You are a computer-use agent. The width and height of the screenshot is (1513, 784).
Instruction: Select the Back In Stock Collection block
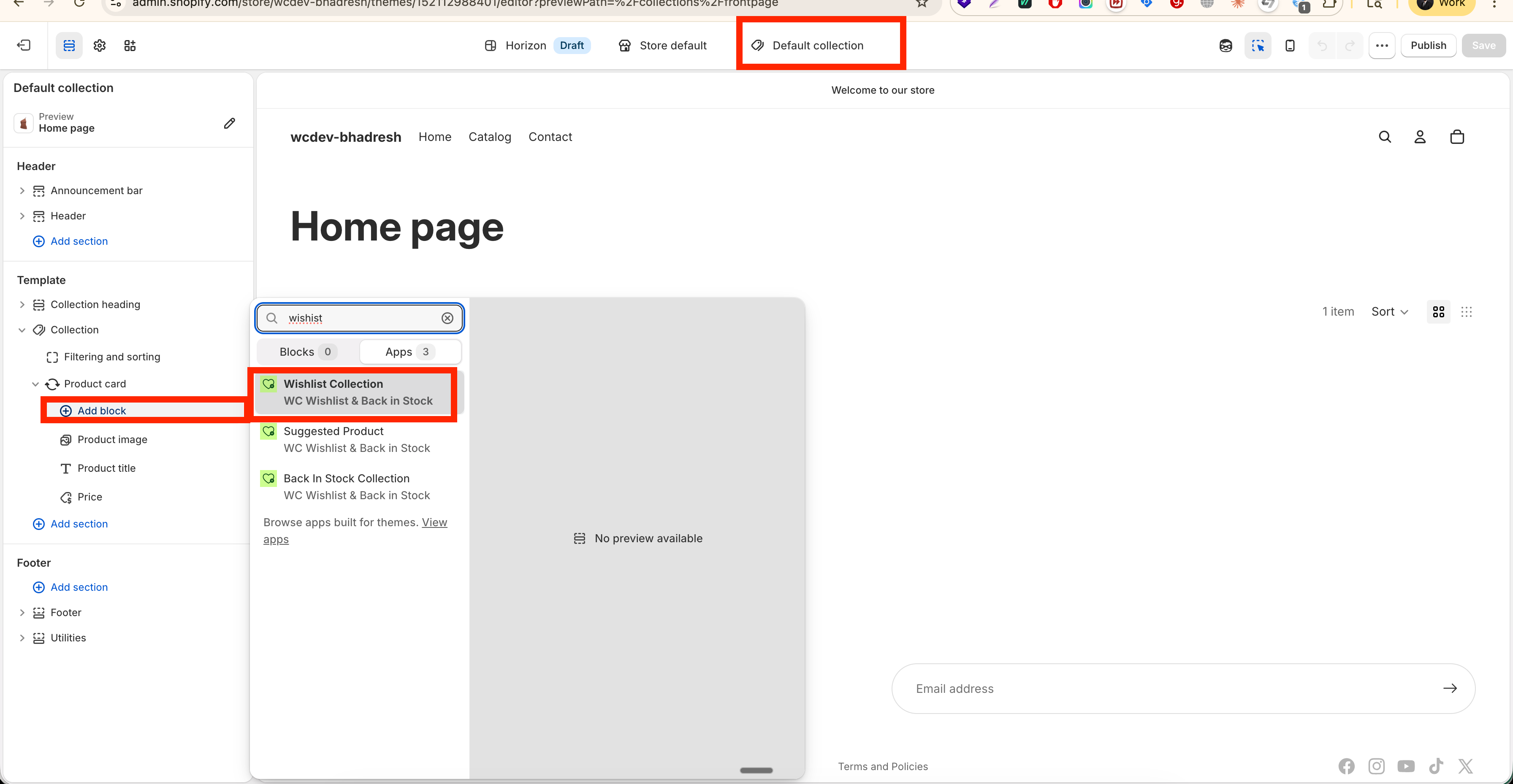pos(358,486)
